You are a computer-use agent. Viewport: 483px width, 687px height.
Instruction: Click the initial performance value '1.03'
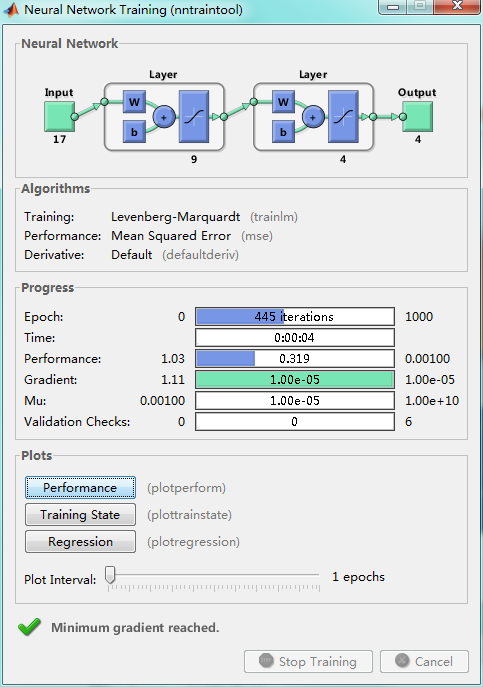(x=173, y=358)
